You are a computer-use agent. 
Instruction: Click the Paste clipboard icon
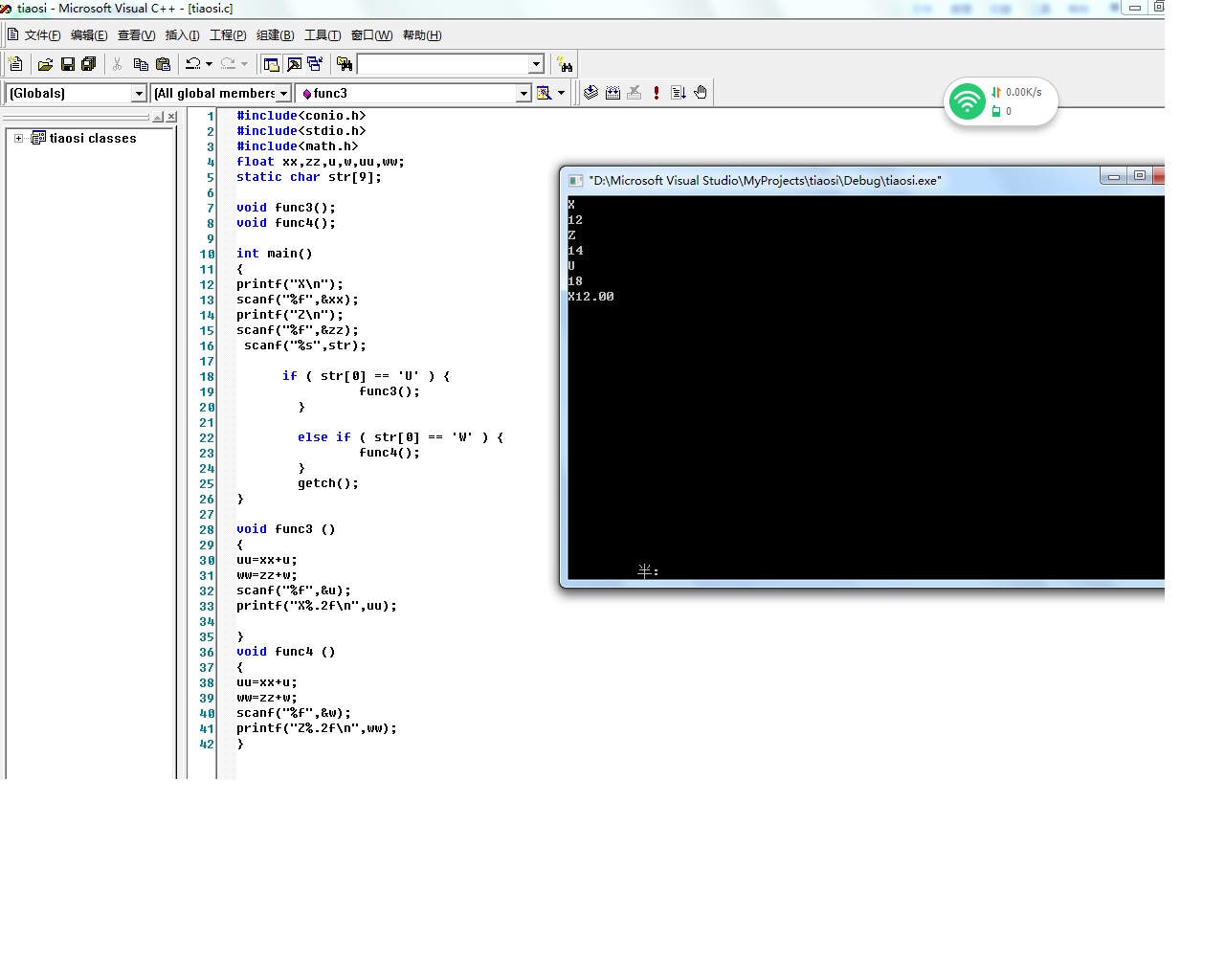point(164,64)
